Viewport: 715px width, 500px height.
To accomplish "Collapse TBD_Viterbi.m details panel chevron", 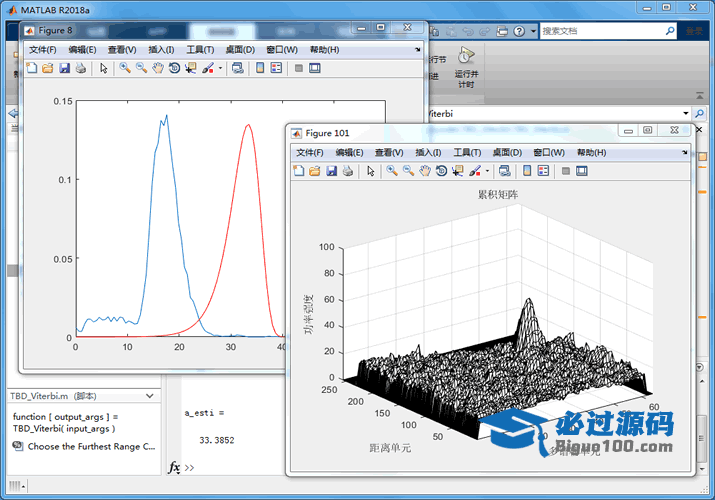I will [x=150, y=396].
